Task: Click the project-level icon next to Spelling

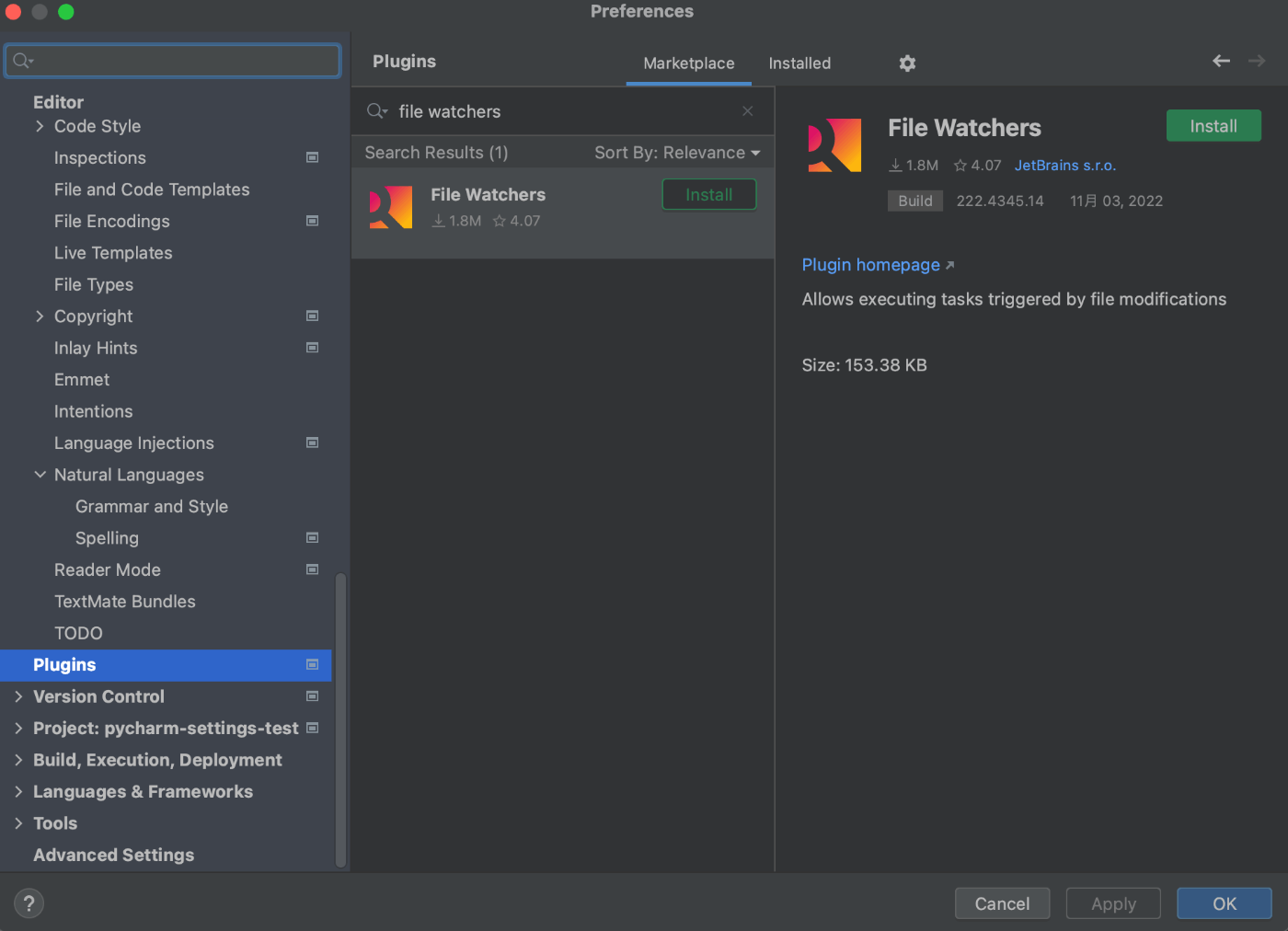Action: [313, 537]
